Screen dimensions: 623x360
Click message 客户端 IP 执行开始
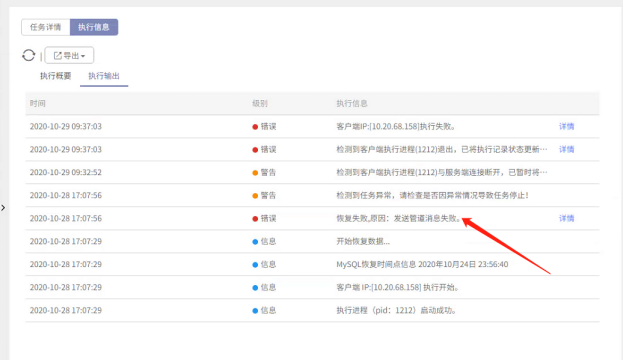[398, 287]
